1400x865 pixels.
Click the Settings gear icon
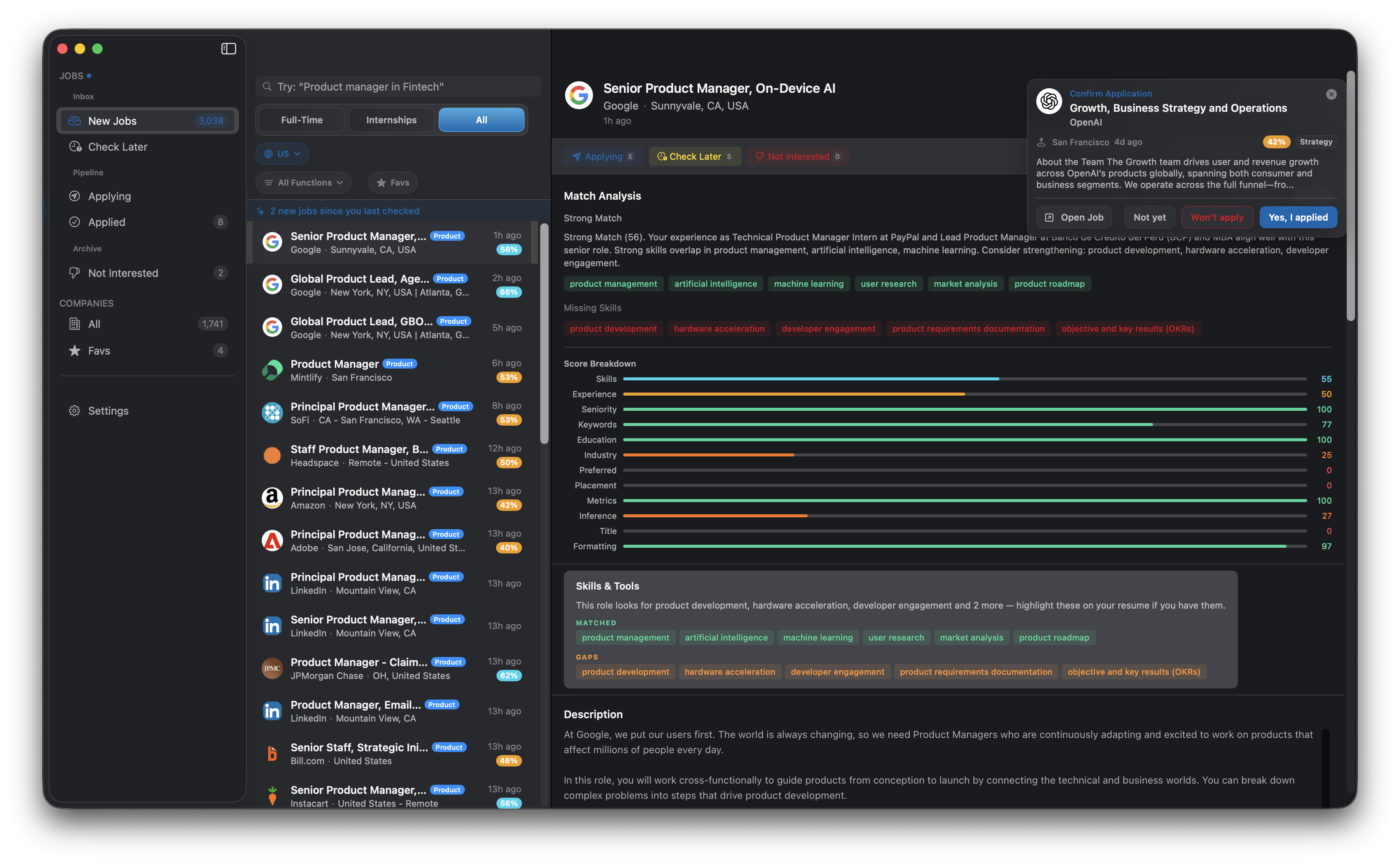(75, 411)
